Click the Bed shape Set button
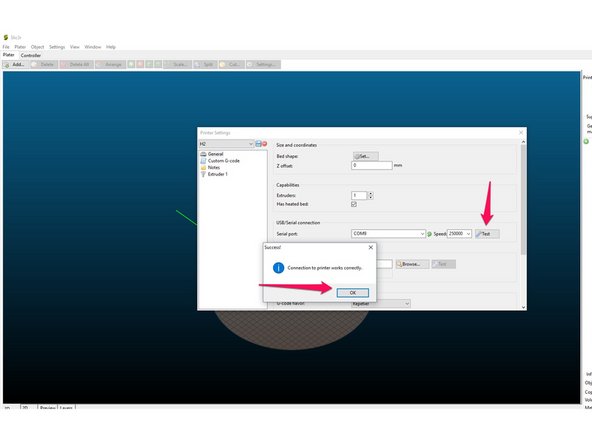This screenshot has width=592, height=444. pos(365,156)
